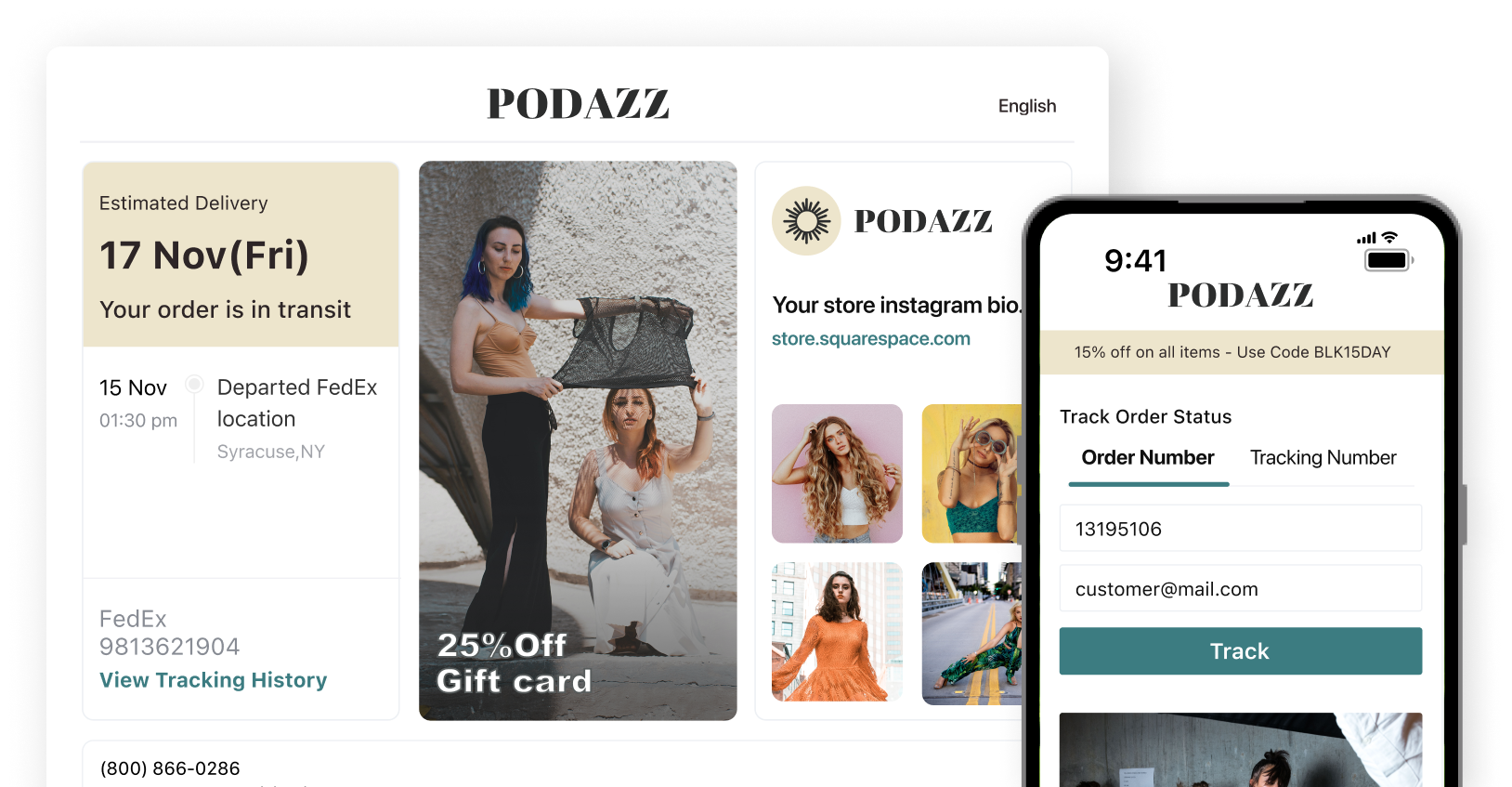Open the street scene Instagram photo
The width and height of the screenshot is (1512, 787).
[x=971, y=634]
